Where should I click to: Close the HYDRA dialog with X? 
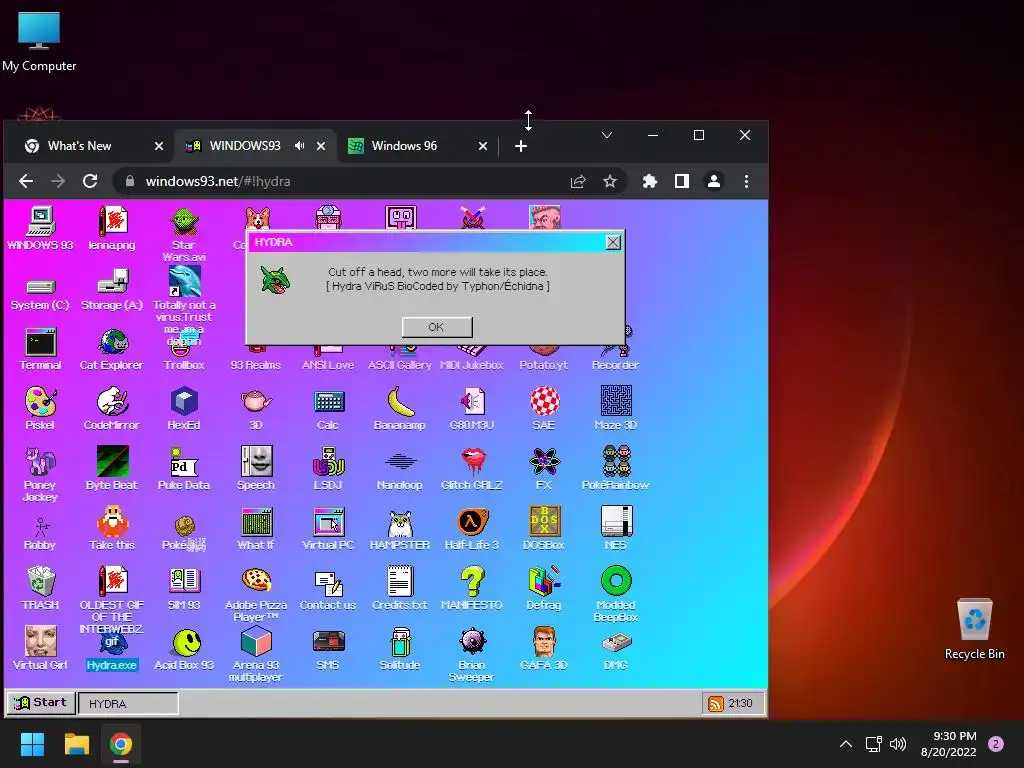pyautogui.click(x=613, y=243)
